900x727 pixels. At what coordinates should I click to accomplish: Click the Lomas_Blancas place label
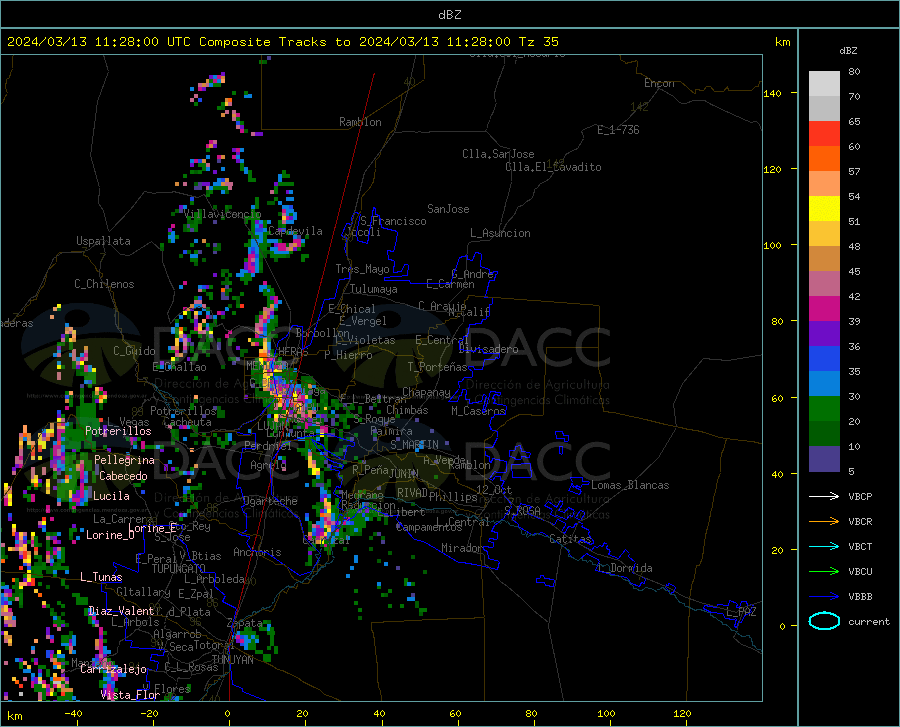630,485
